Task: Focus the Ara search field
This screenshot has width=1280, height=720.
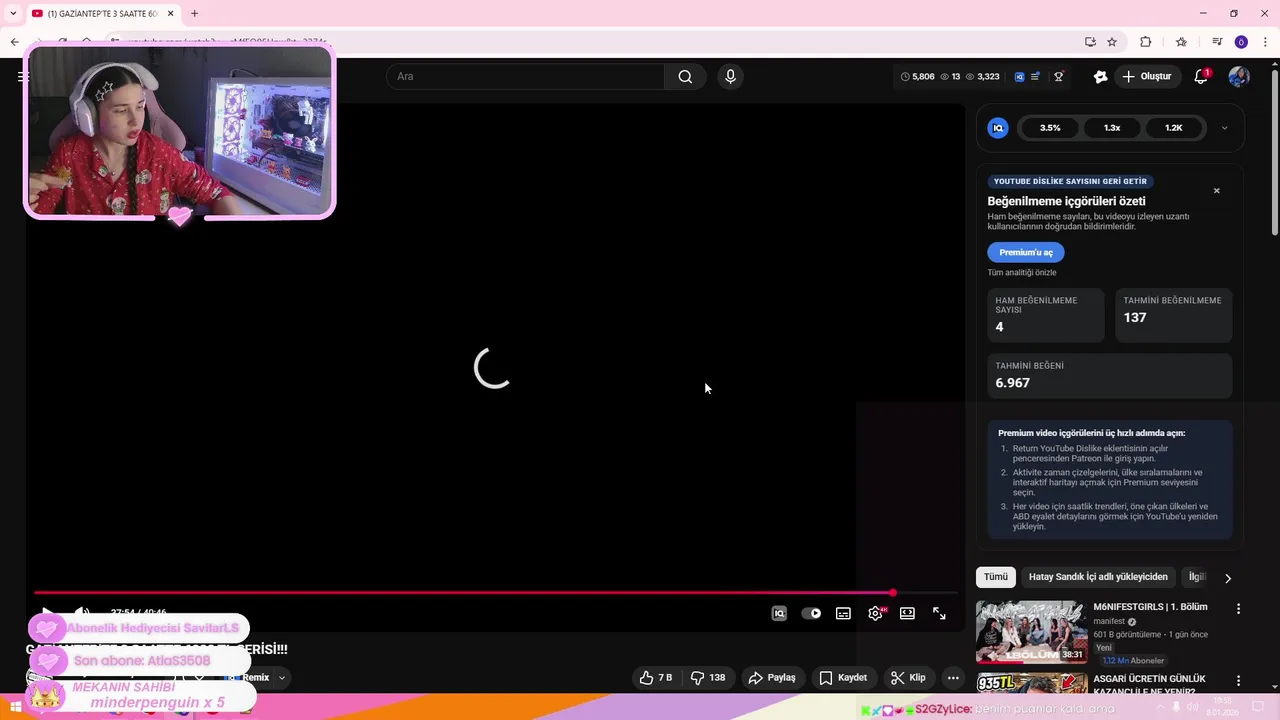Action: pos(526,77)
